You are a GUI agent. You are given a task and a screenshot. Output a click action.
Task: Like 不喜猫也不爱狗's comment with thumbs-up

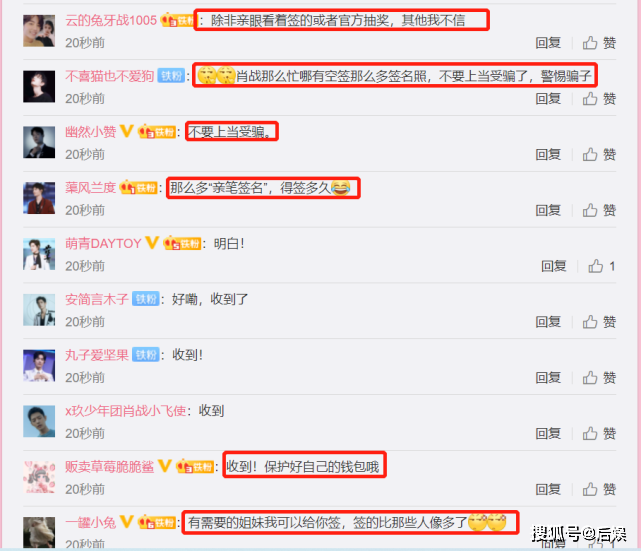pos(599,99)
